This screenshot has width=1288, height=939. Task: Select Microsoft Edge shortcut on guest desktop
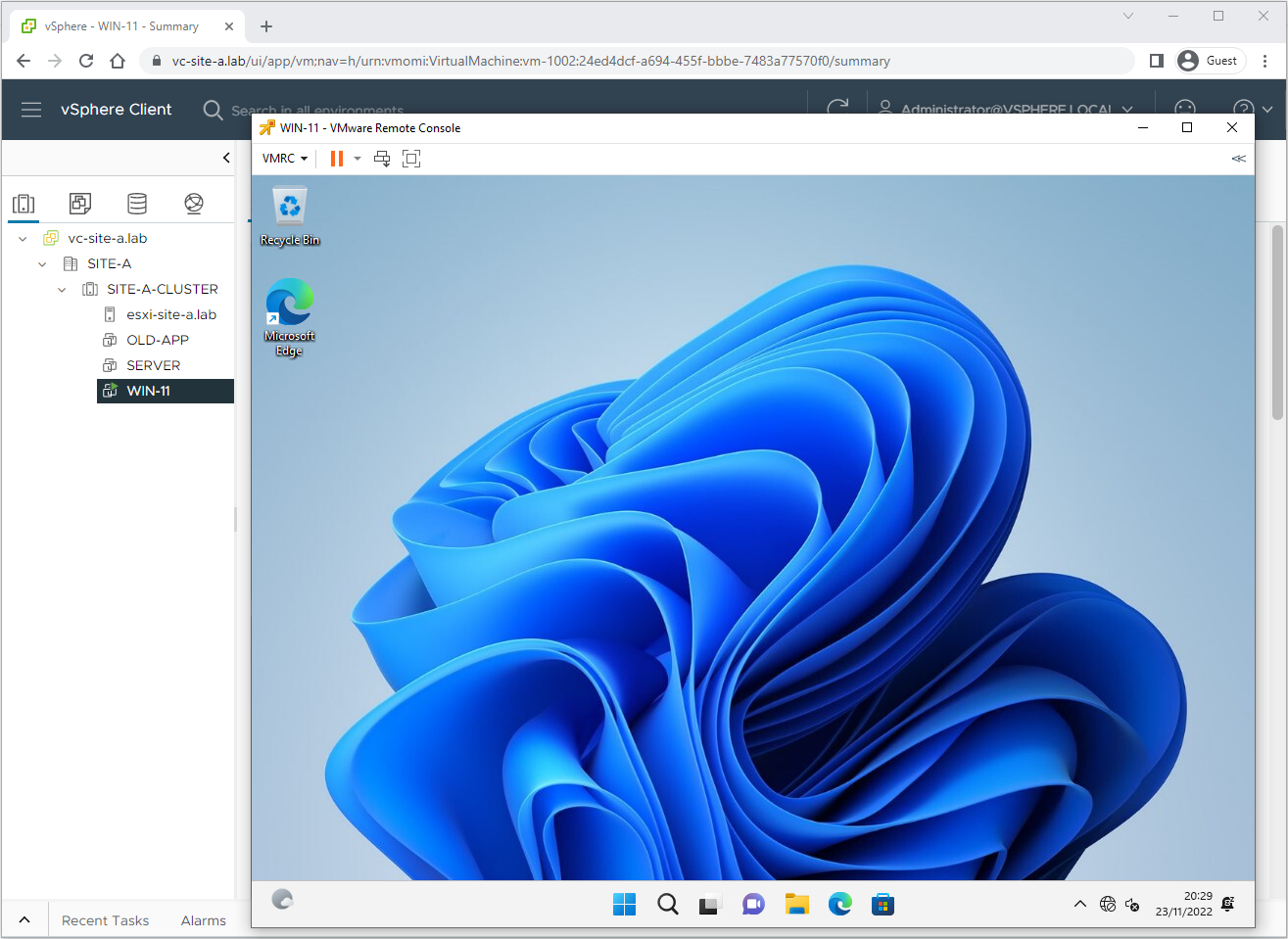click(290, 317)
